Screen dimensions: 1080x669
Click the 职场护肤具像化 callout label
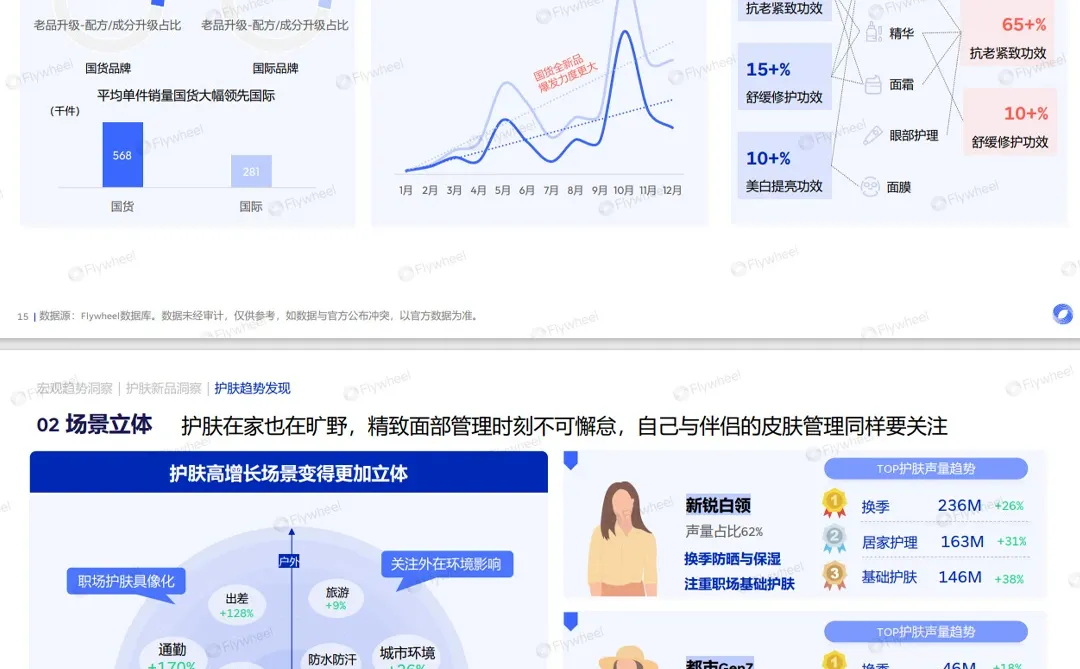tap(126, 581)
